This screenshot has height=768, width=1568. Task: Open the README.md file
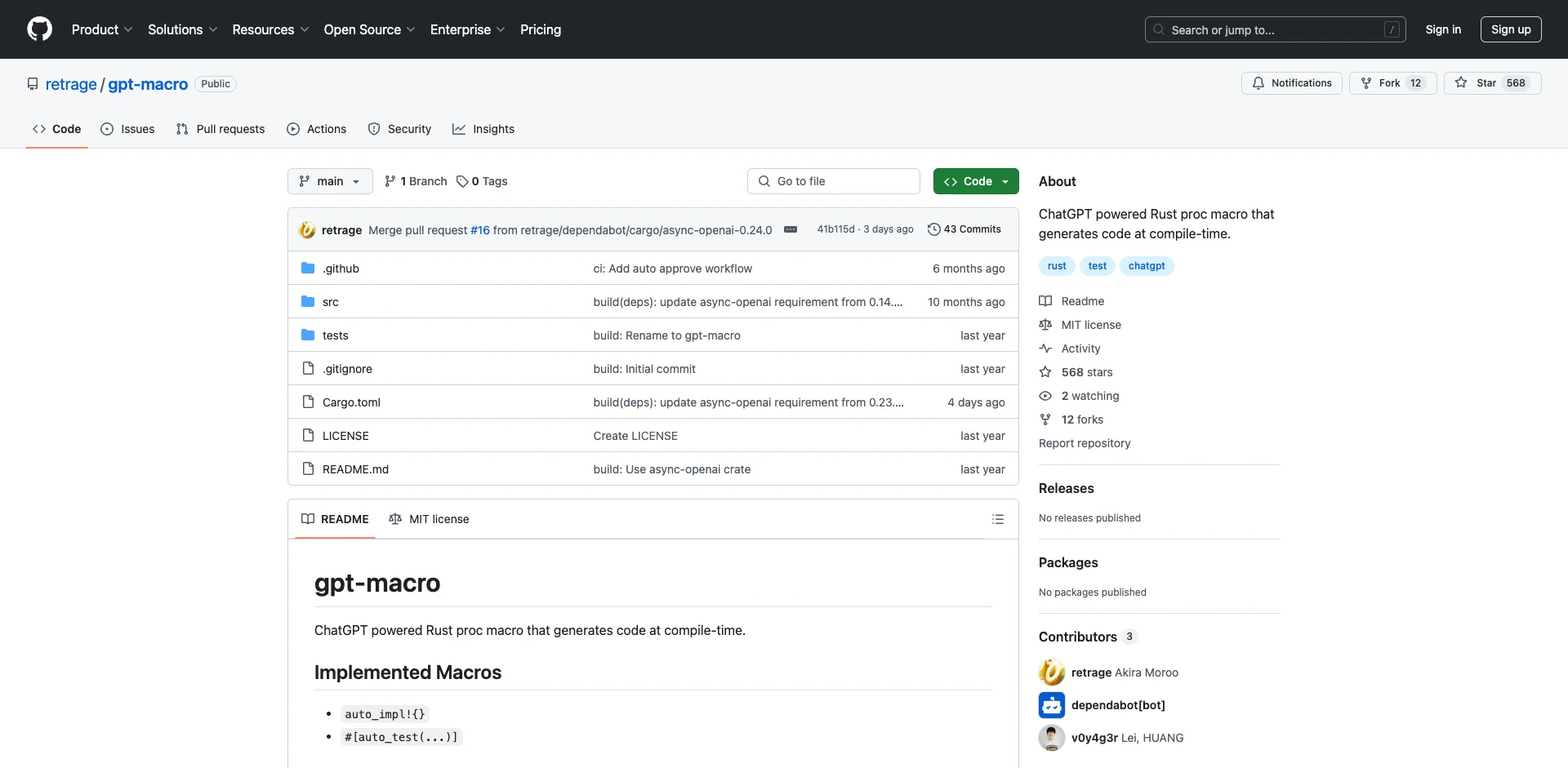355,469
